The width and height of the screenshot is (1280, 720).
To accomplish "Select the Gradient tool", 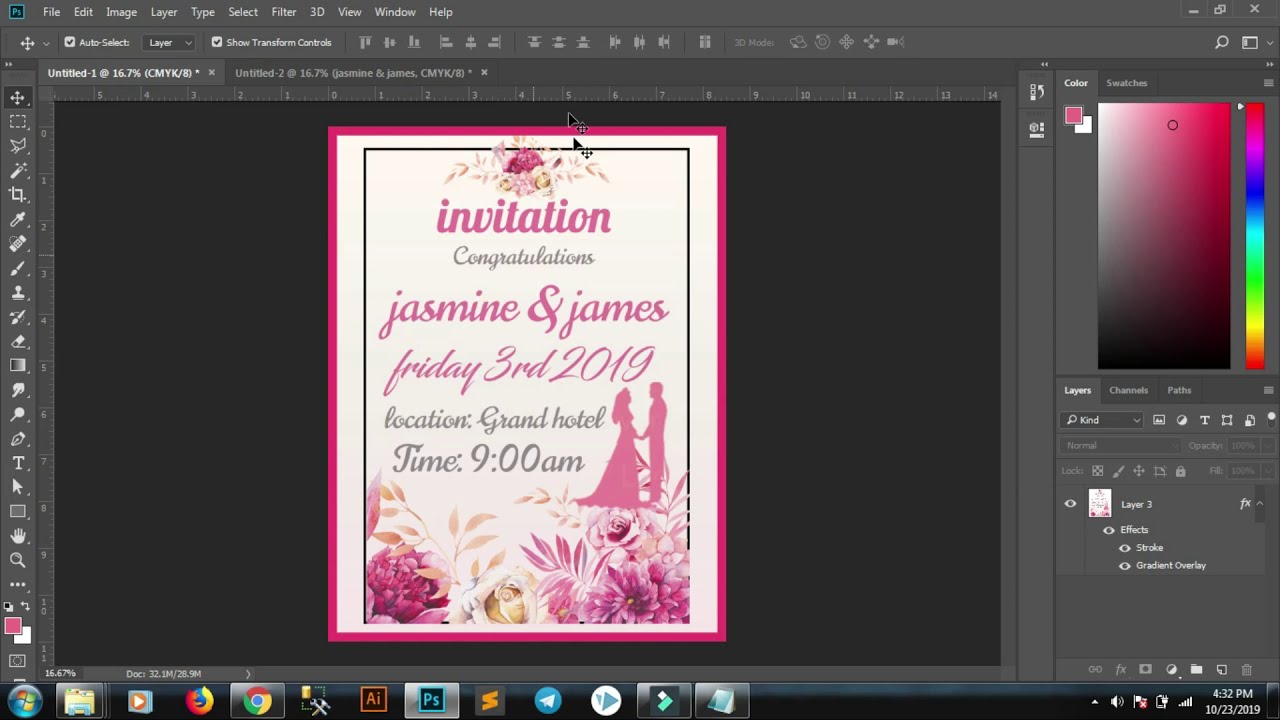I will pos(18,366).
